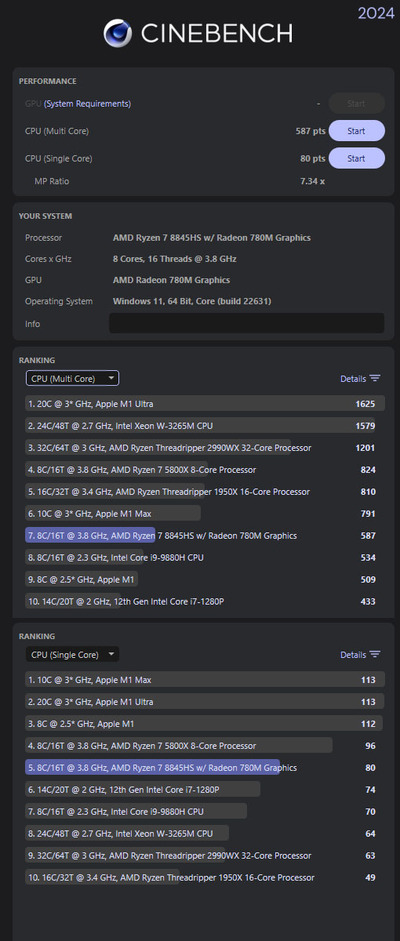Click the filter icon beside Single Core Details
Viewport: 400px width, 941px height.
(375, 655)
